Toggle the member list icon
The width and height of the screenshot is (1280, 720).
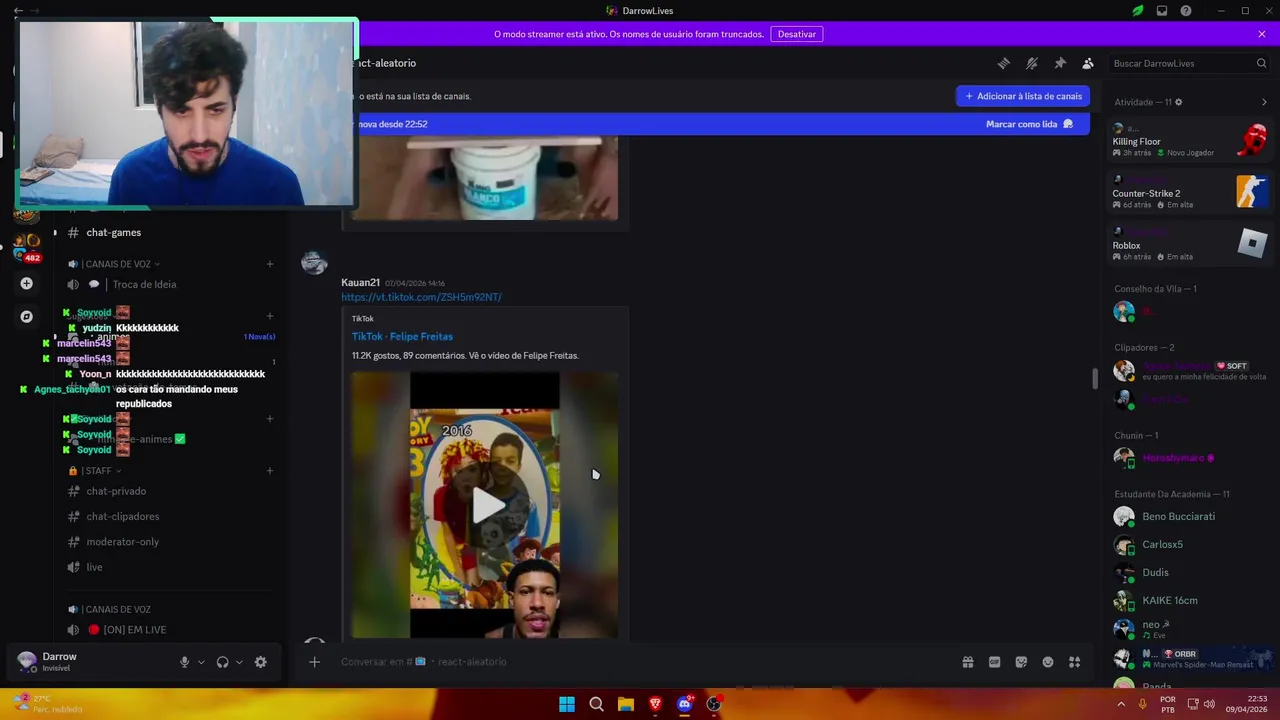[x=1088, y=63]
